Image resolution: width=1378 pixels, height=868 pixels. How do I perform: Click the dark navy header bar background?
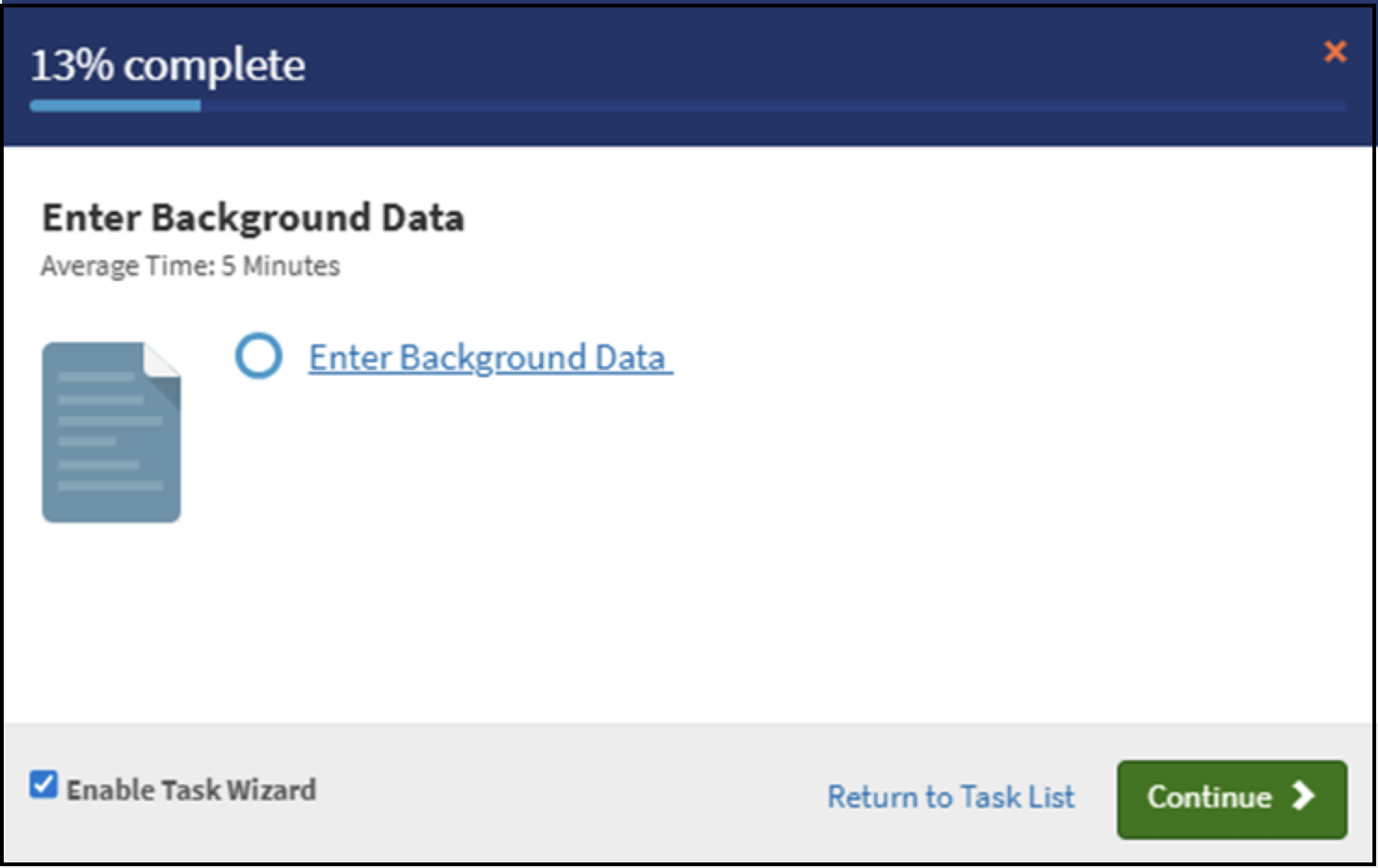point(744,56)
